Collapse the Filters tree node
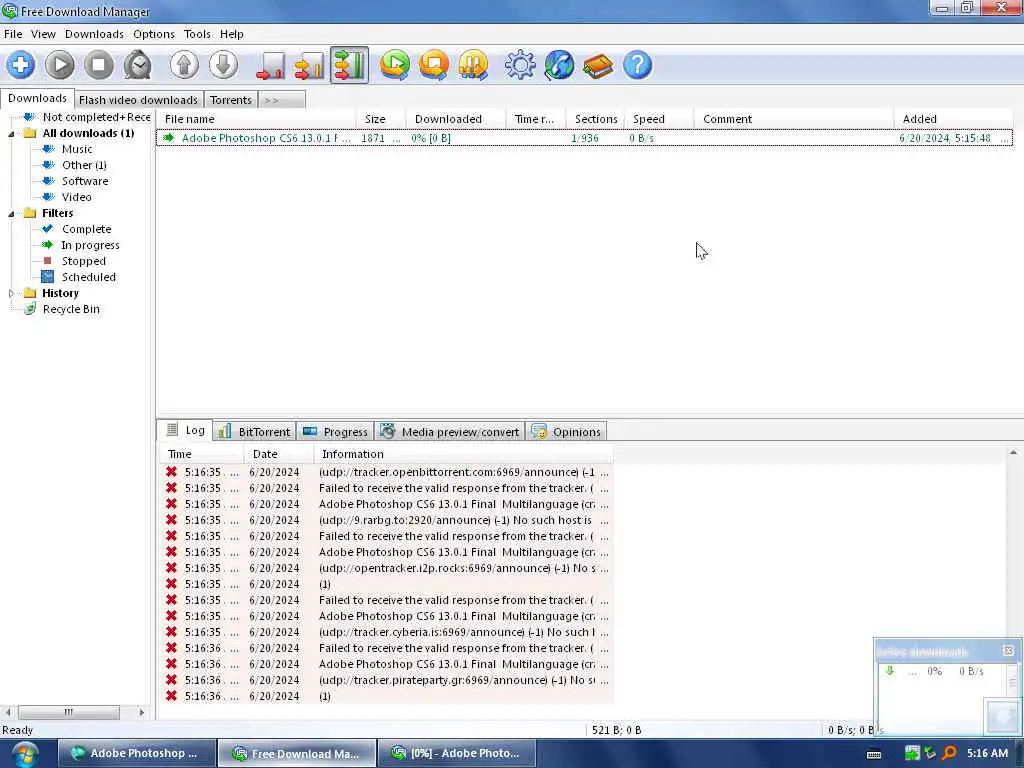Screen dimensions: 1024x768 [11, 214]
